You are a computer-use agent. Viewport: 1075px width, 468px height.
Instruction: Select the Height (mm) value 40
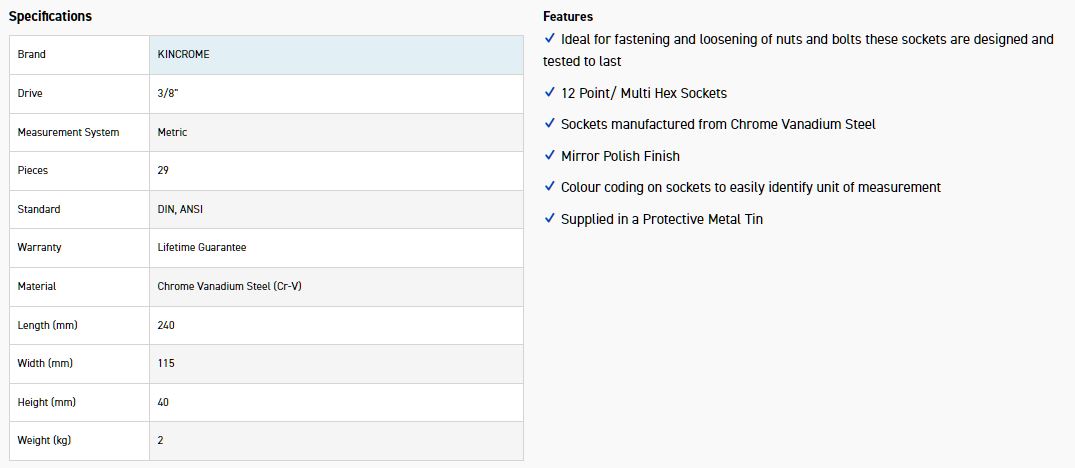163,402
